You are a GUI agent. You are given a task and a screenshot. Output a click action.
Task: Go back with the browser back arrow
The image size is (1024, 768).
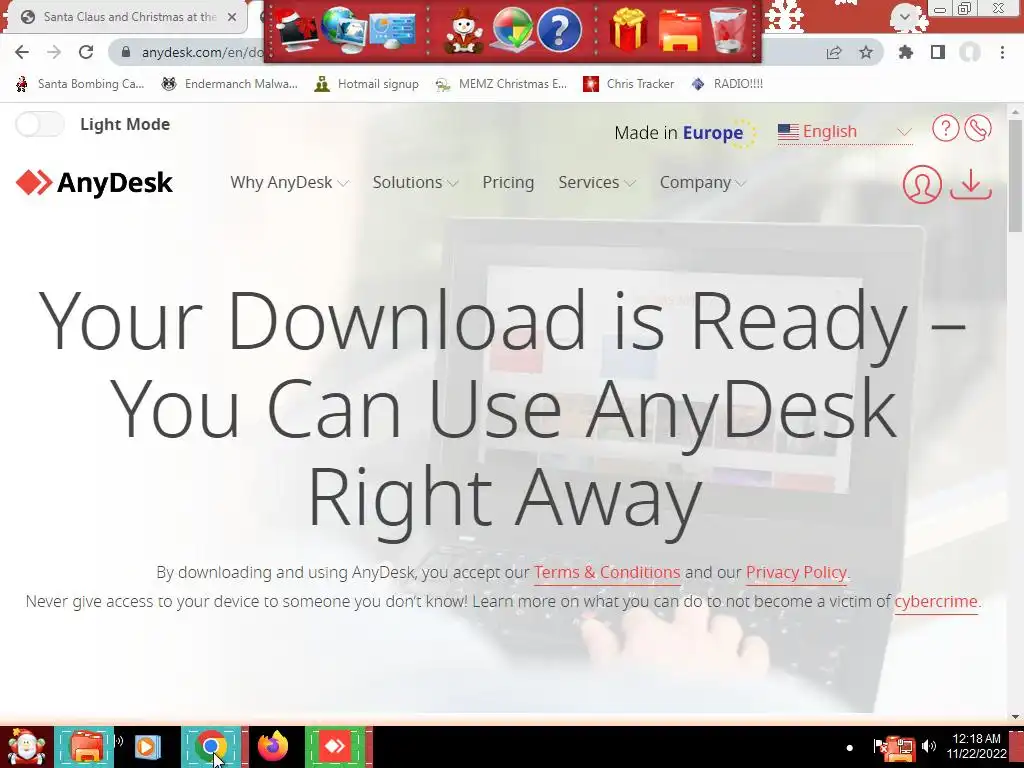pos(22,52)
